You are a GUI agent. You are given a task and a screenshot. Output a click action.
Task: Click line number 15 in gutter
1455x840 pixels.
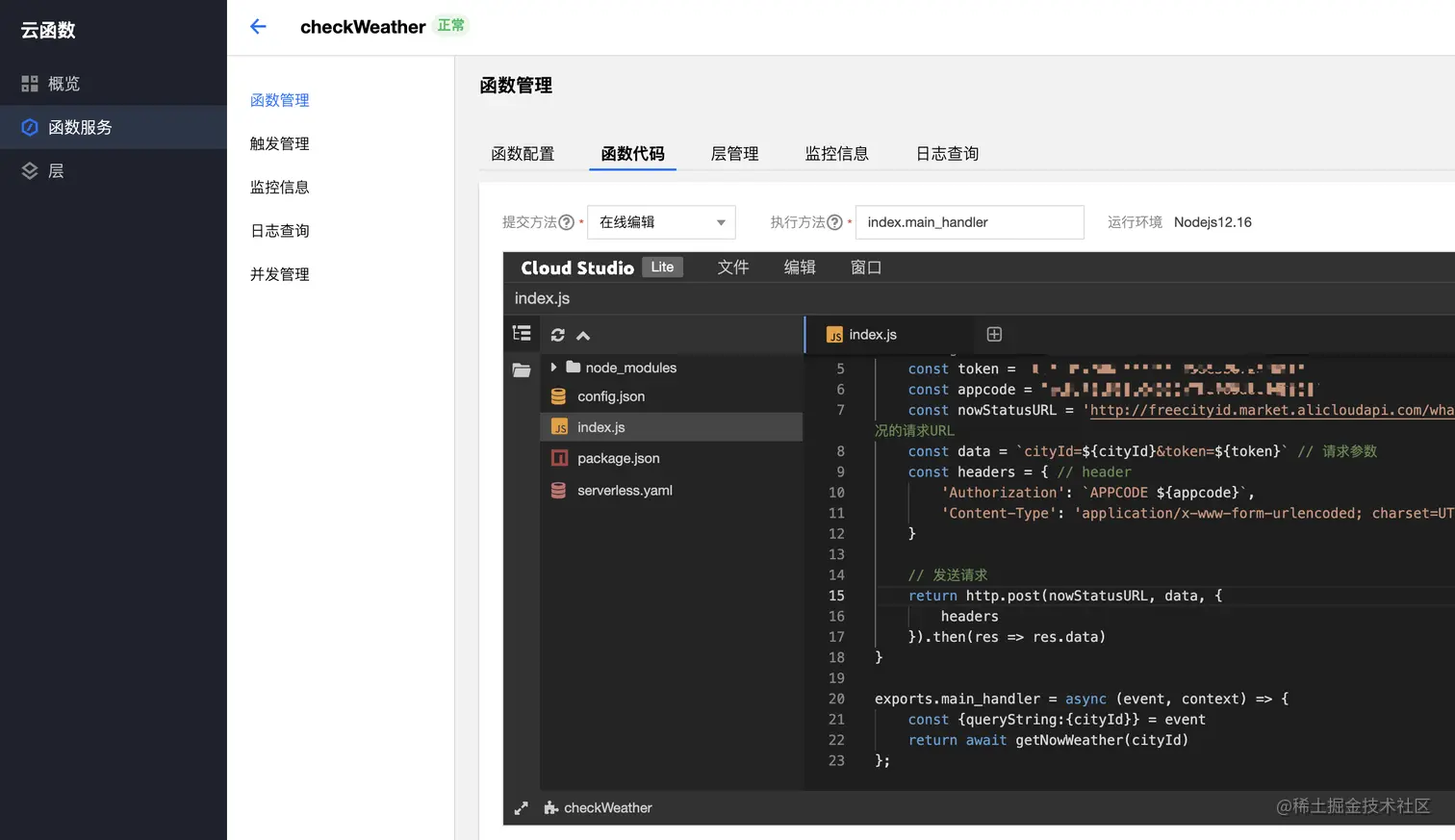(836, 596)
